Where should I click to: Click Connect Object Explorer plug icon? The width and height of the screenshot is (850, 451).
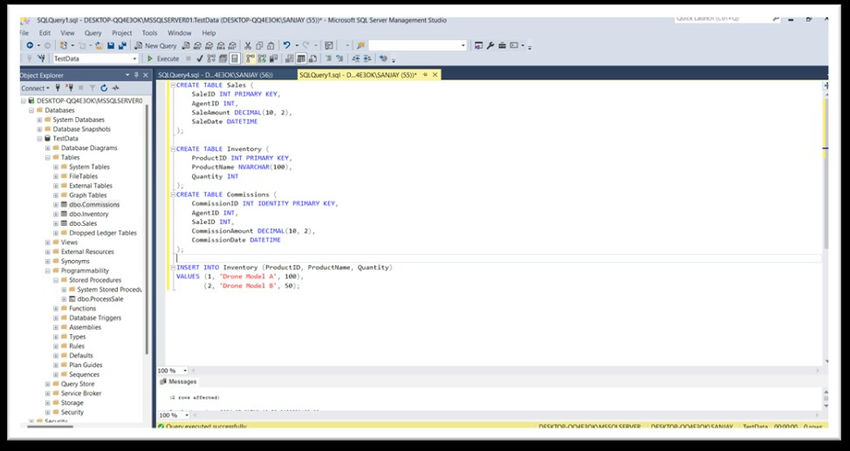58,88
